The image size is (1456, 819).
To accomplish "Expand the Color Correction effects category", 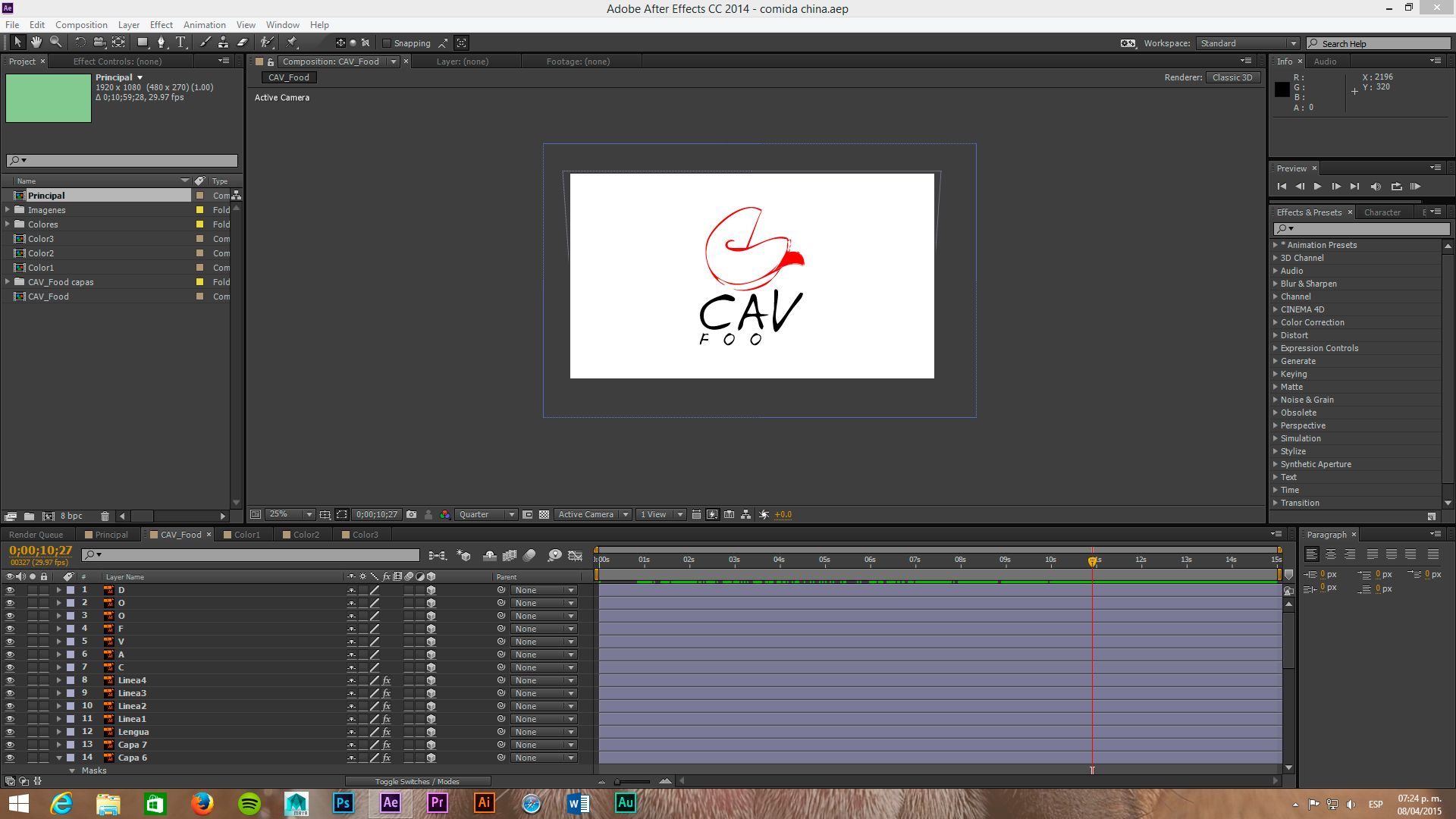I will (x=1276, y=322).
